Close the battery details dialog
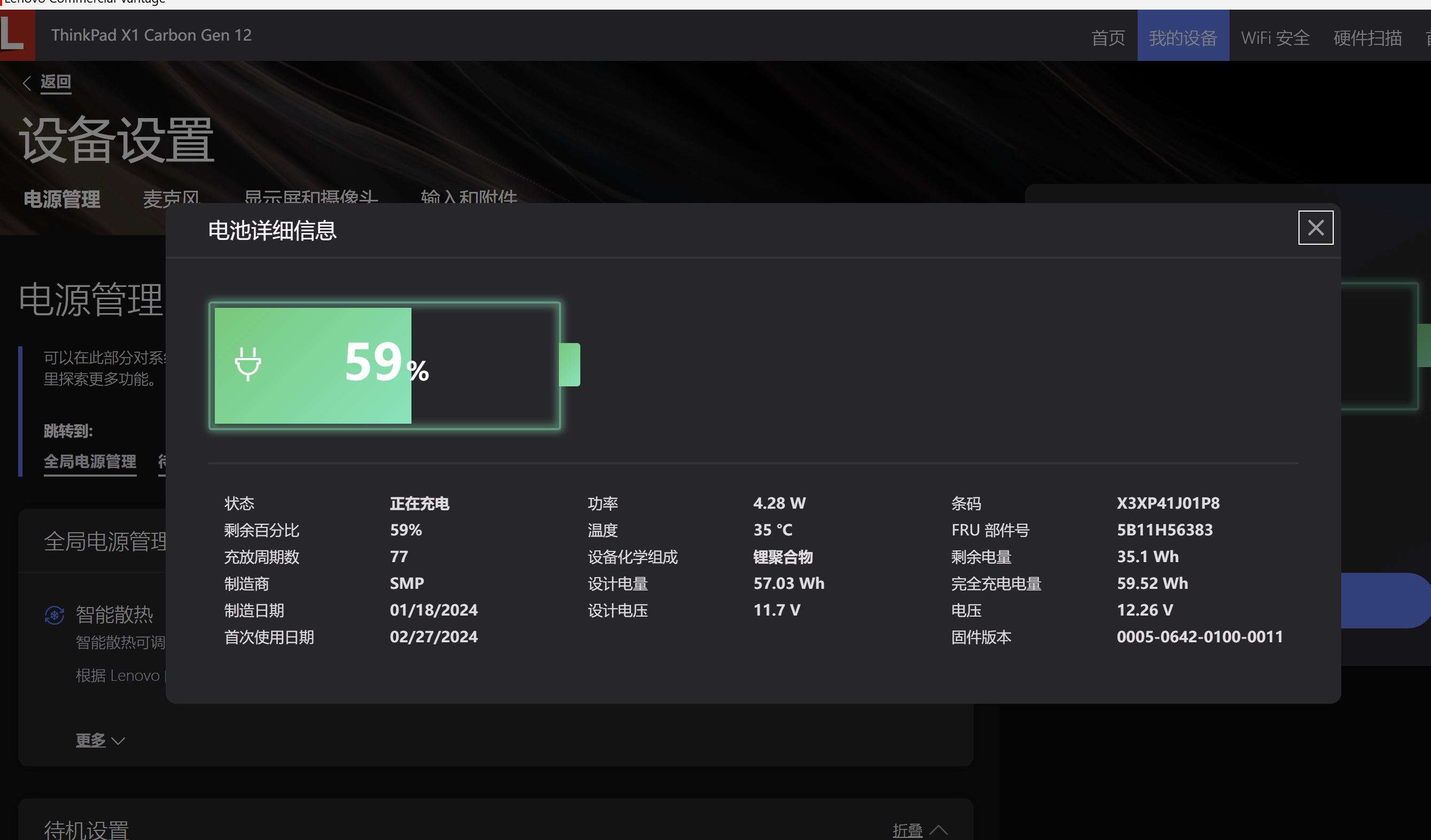This screenshot has height=840, width=1431. click(x=1315, y=228)
